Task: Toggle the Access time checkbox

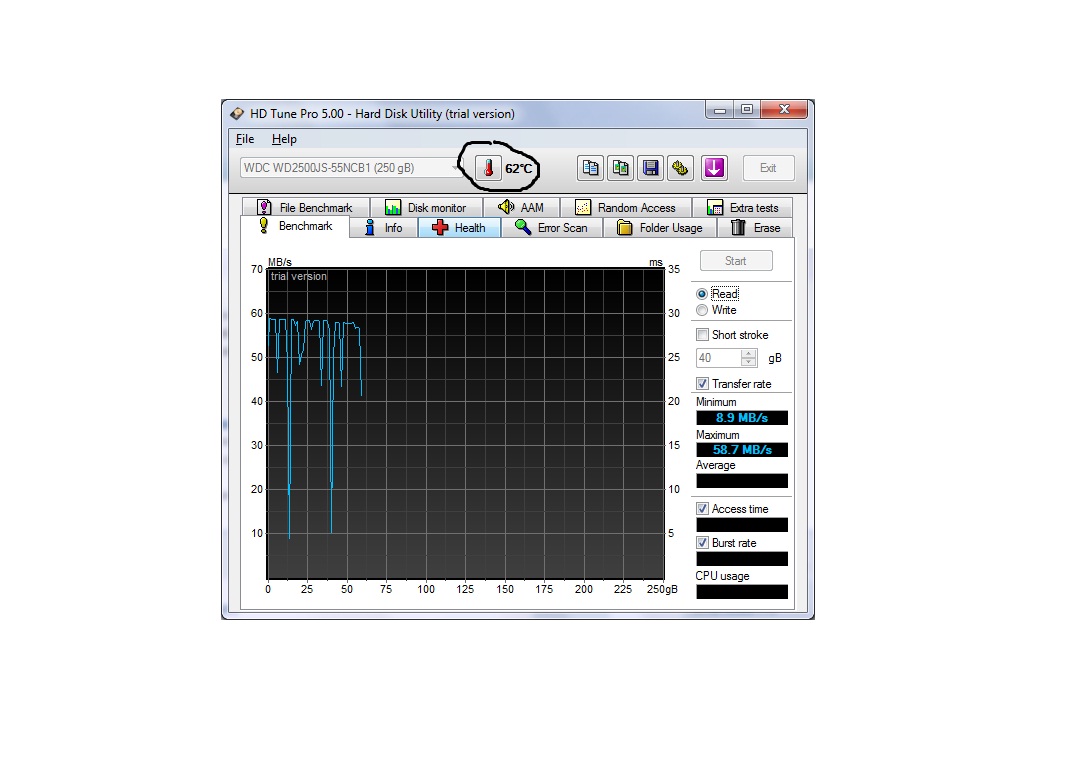Action: tap(702, 509)
